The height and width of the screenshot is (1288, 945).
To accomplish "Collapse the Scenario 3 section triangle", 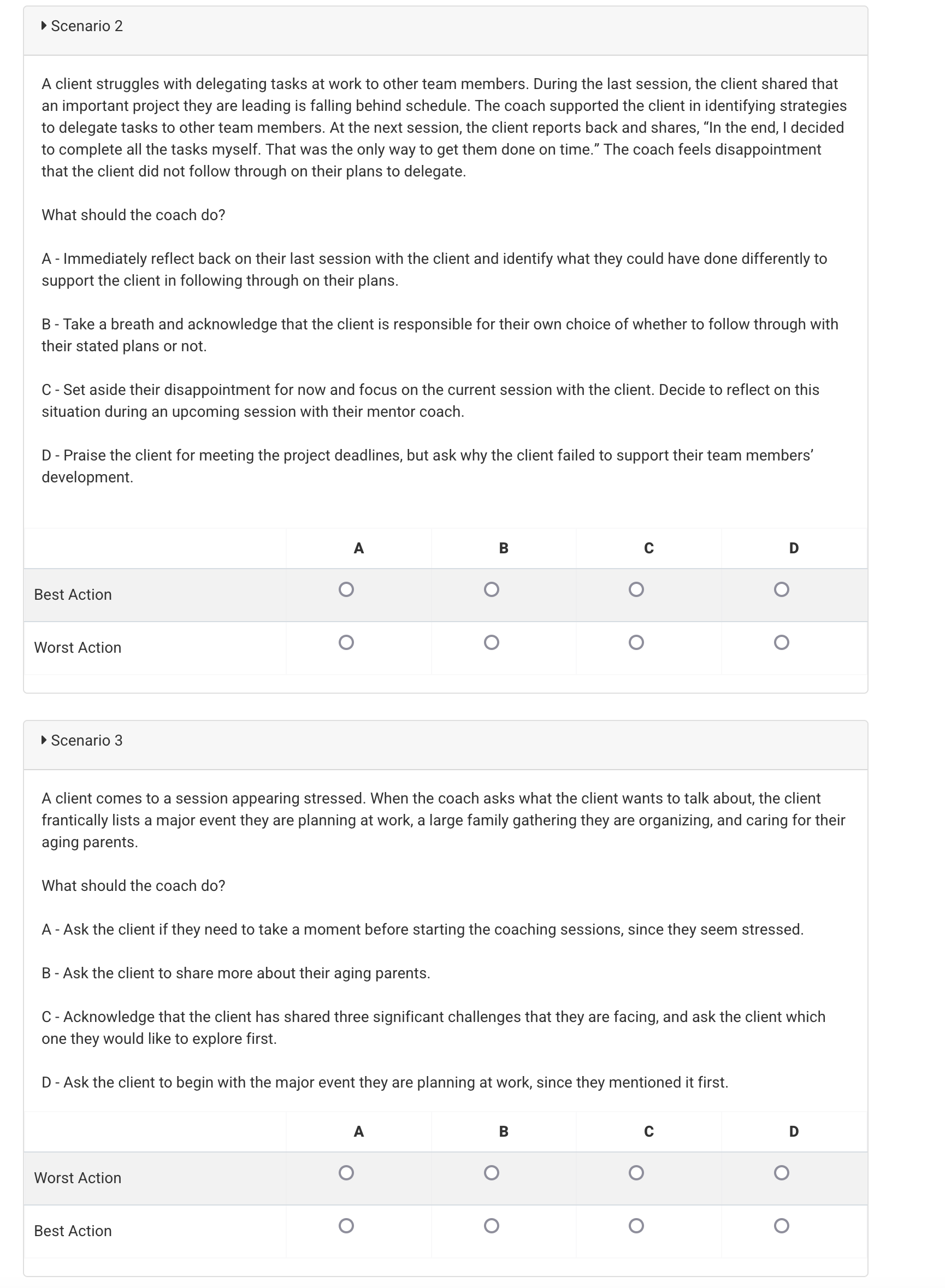I will (x=44, y=740).
